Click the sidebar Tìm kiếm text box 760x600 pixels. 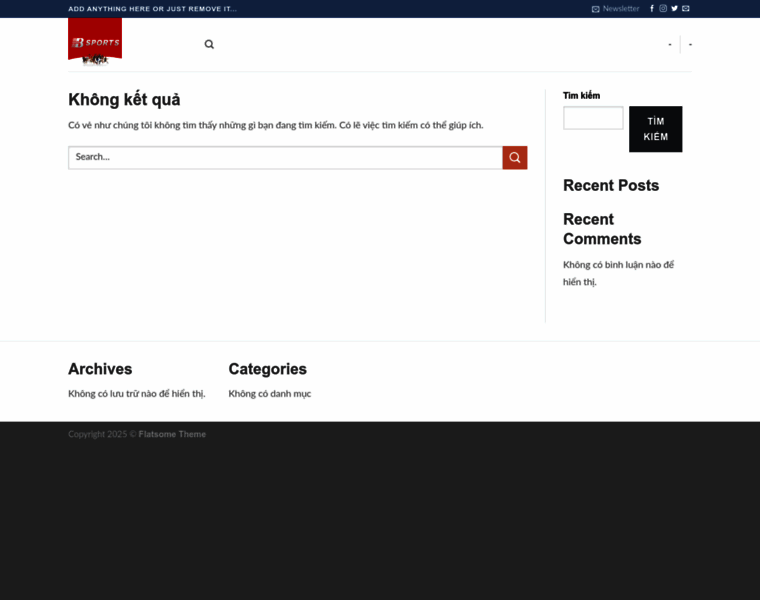coord(593,118)
